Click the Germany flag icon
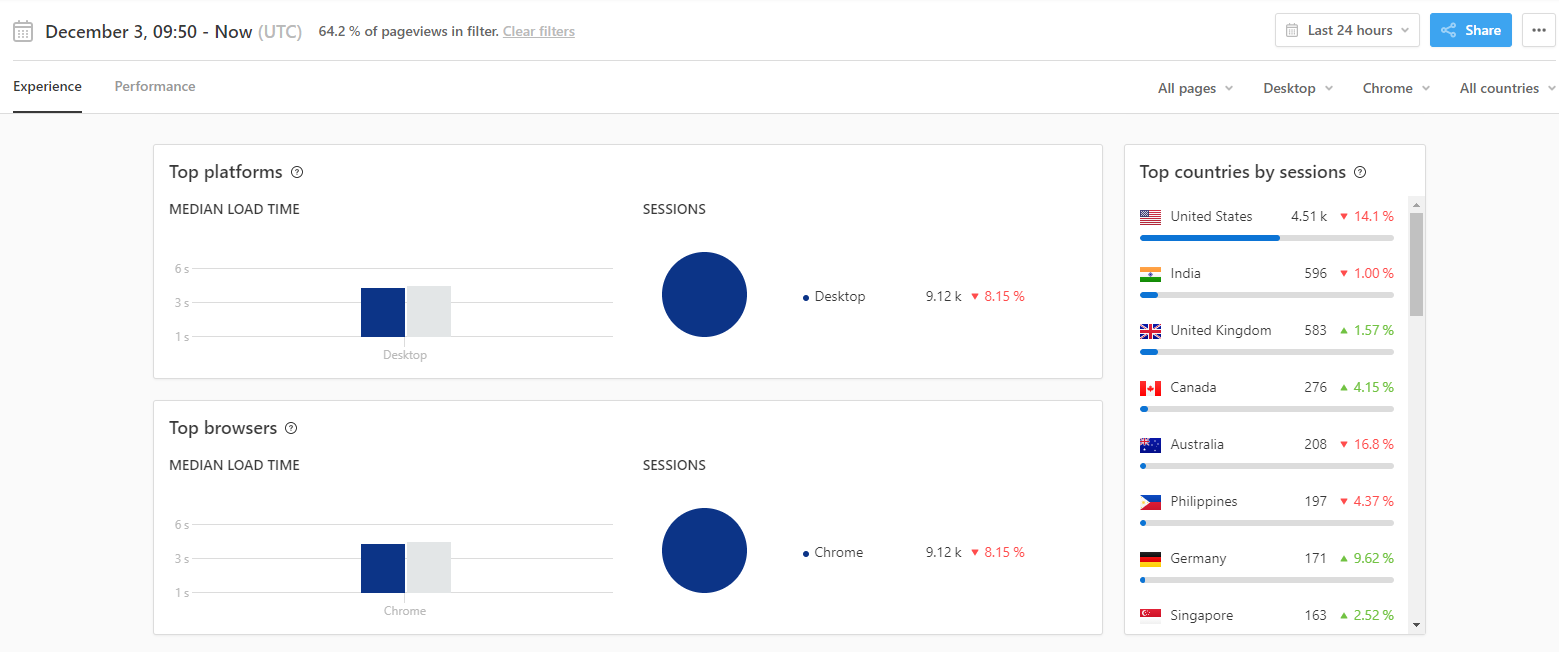Image resolution: width=1559 pixels, height=652 pixels. [x=1150, y=559]
